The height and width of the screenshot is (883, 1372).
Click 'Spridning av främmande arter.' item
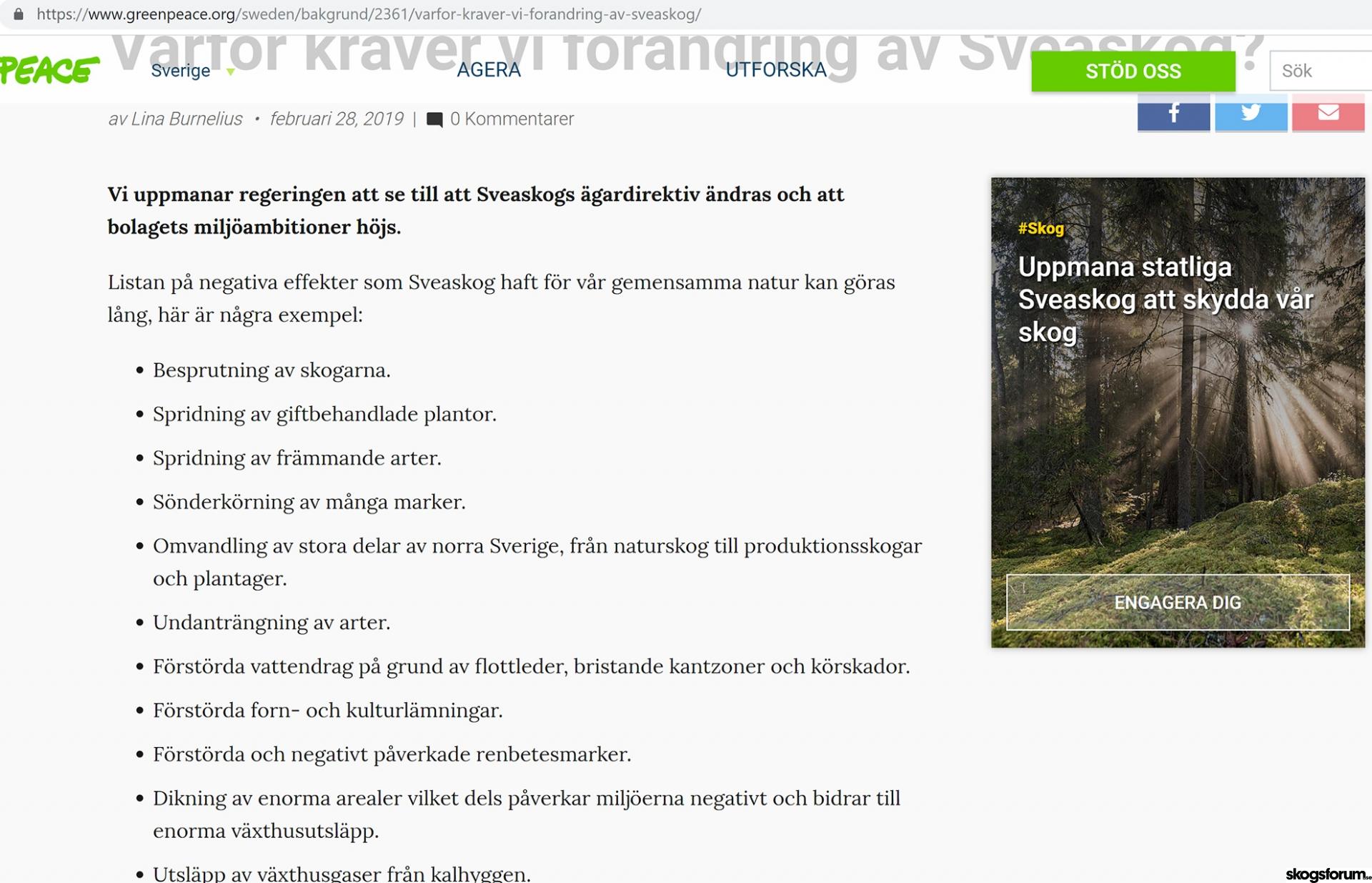[297, 458]
